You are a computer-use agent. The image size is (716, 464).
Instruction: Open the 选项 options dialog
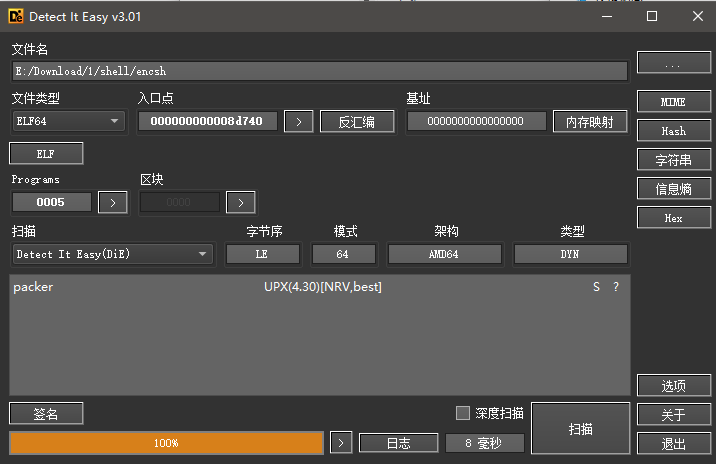click(x=674, y=386)
